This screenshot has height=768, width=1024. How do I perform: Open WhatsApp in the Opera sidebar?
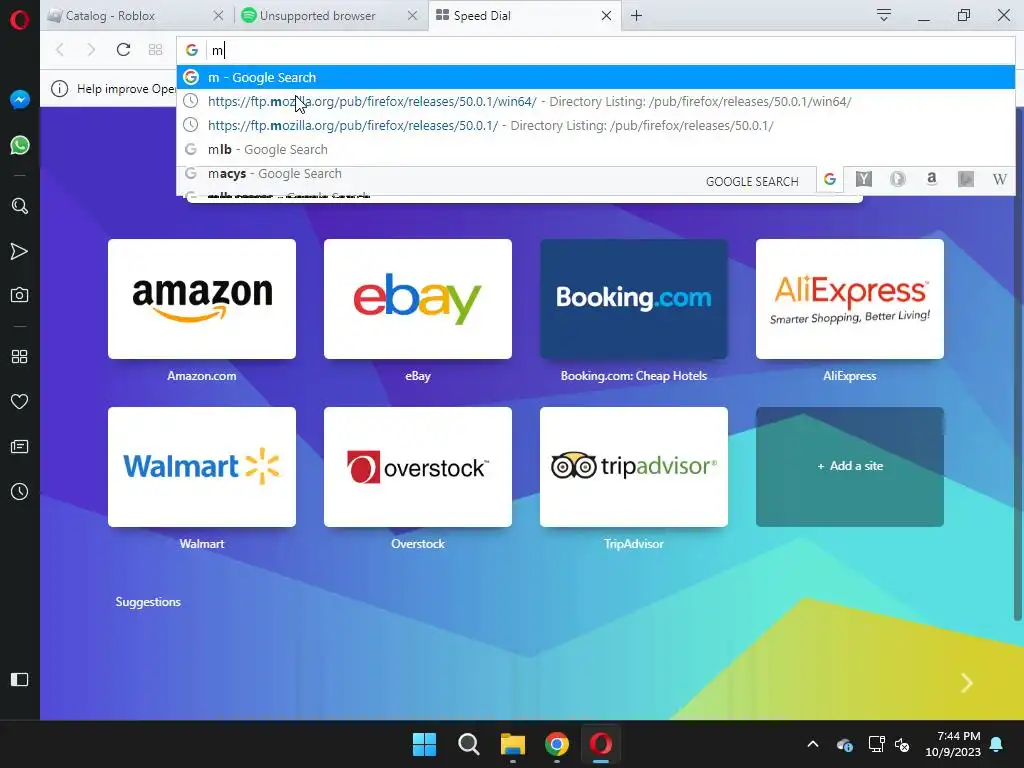tap(20, 145)
